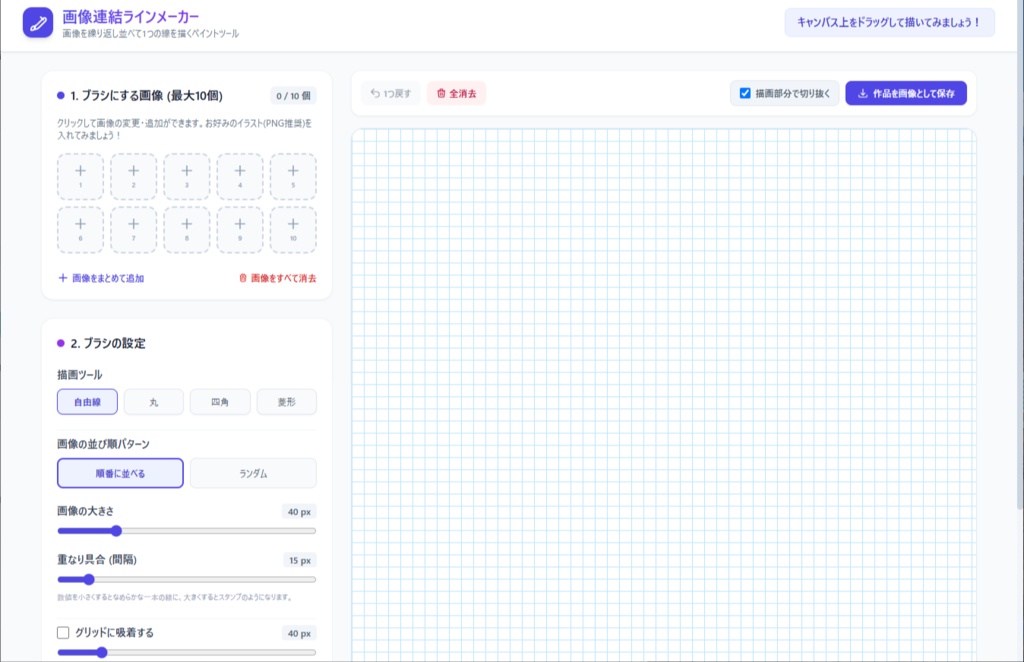
Task: Choose 順番に並べる ordering pattern
Action: coord(120,473)
